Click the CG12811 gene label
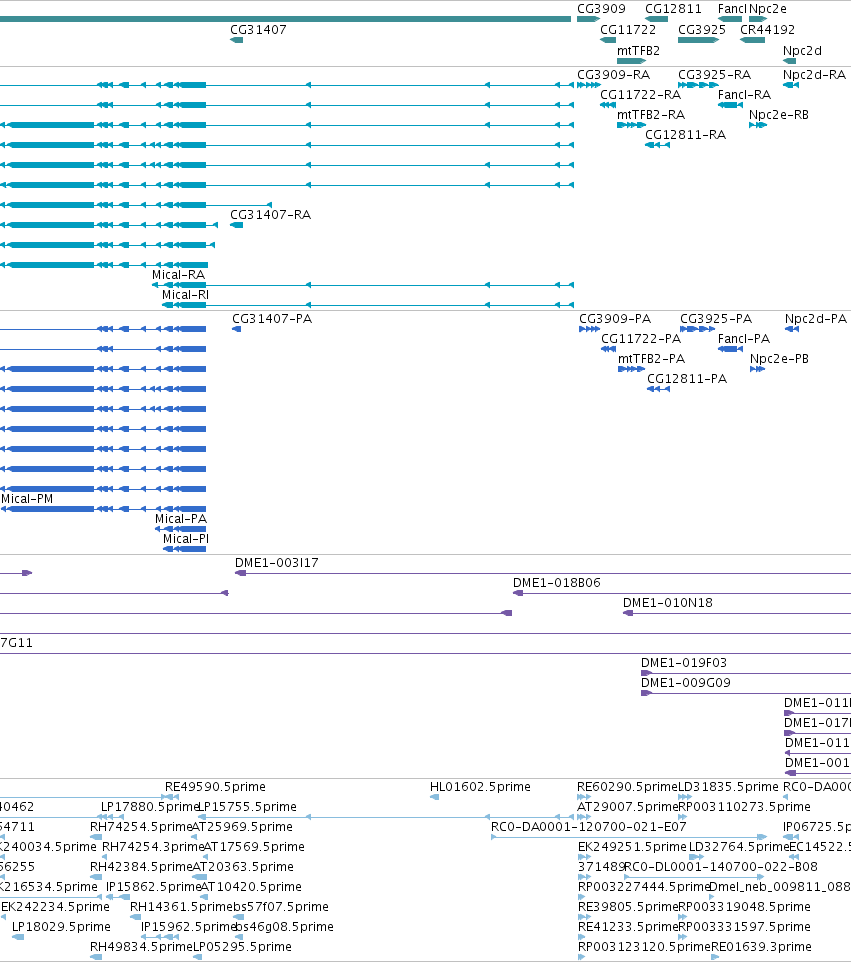Screen dimensions: 851x962 pyautogui.click(x=672, y=9)
